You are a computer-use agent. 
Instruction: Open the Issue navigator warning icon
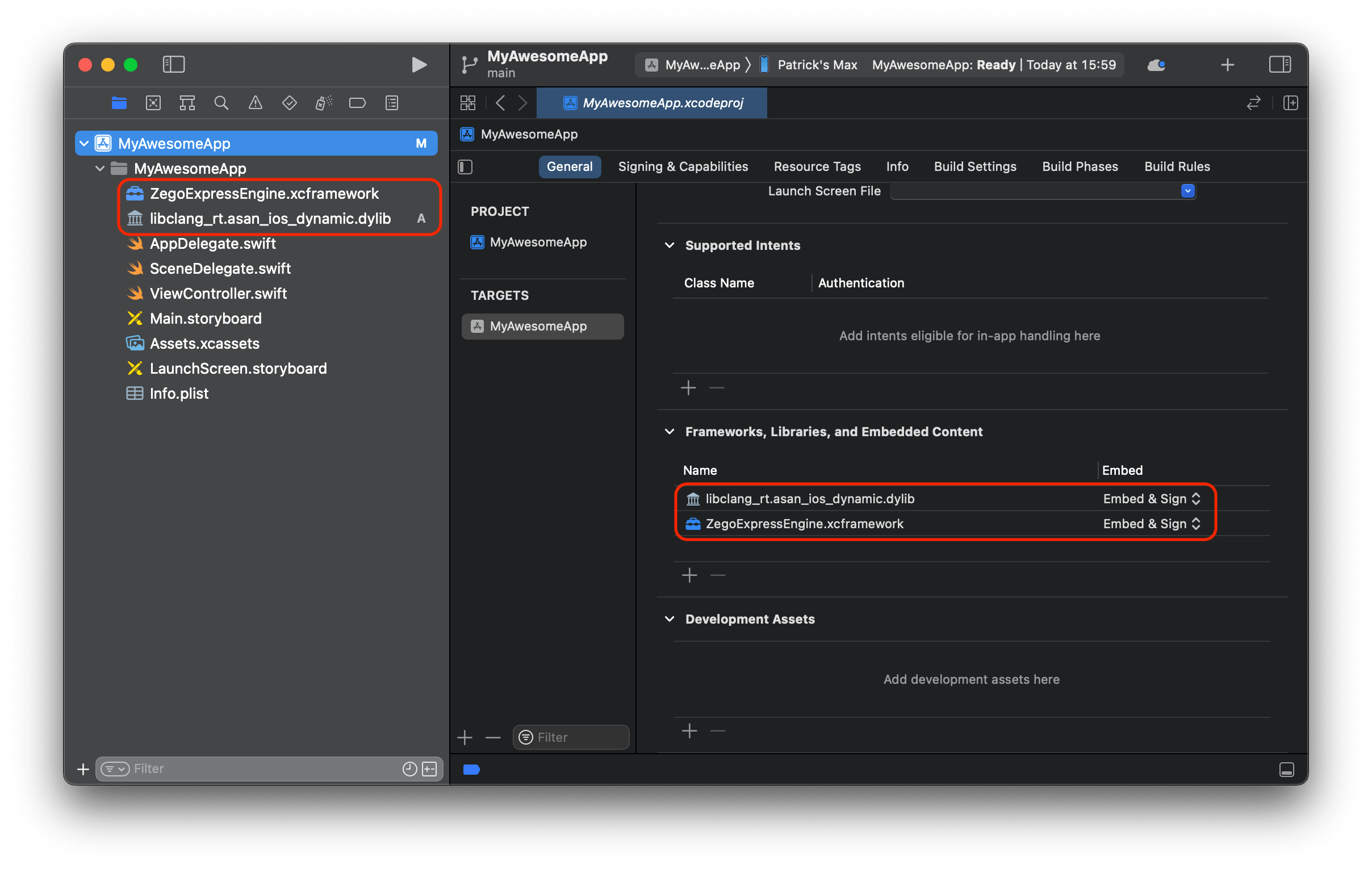click(255, 103)
